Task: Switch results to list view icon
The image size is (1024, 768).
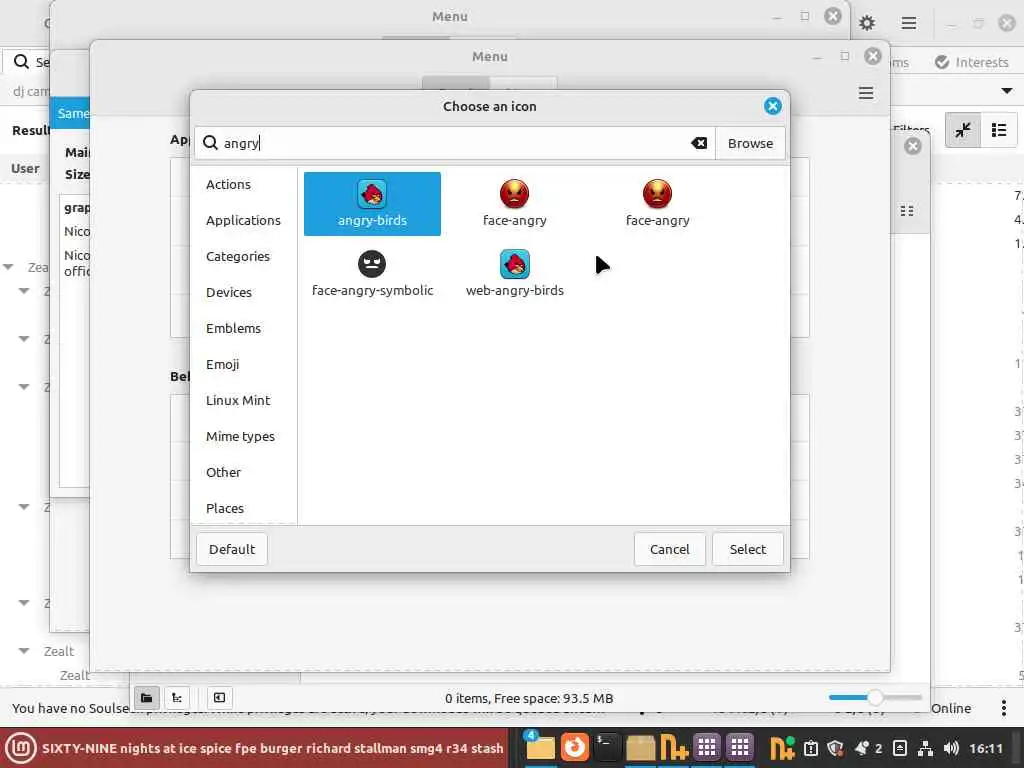Action: click(999, 130)
